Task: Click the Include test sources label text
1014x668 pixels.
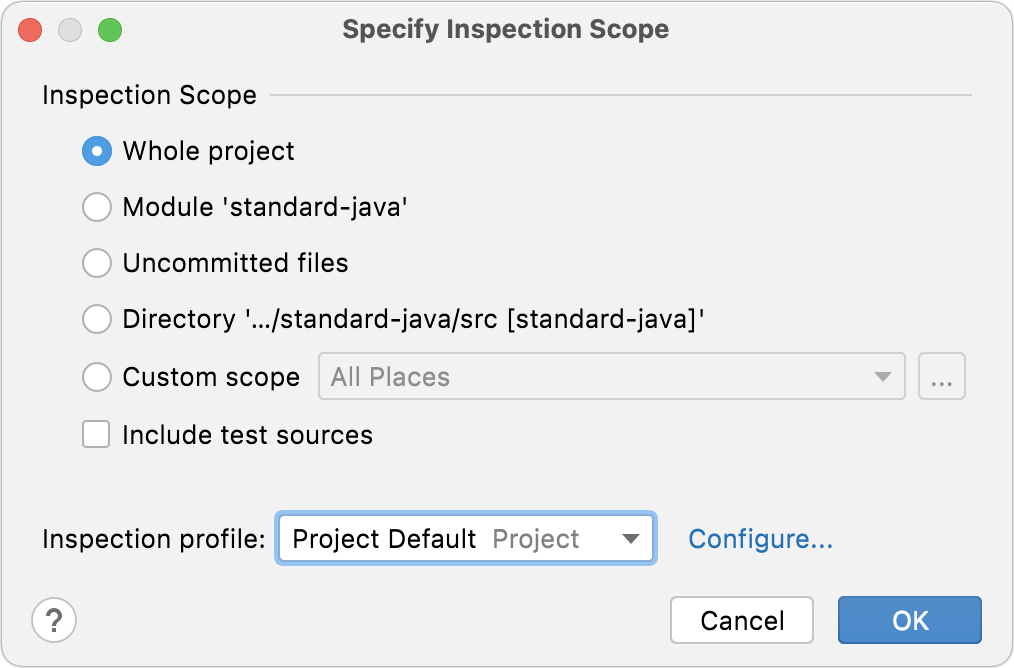Action: (248, 435)
